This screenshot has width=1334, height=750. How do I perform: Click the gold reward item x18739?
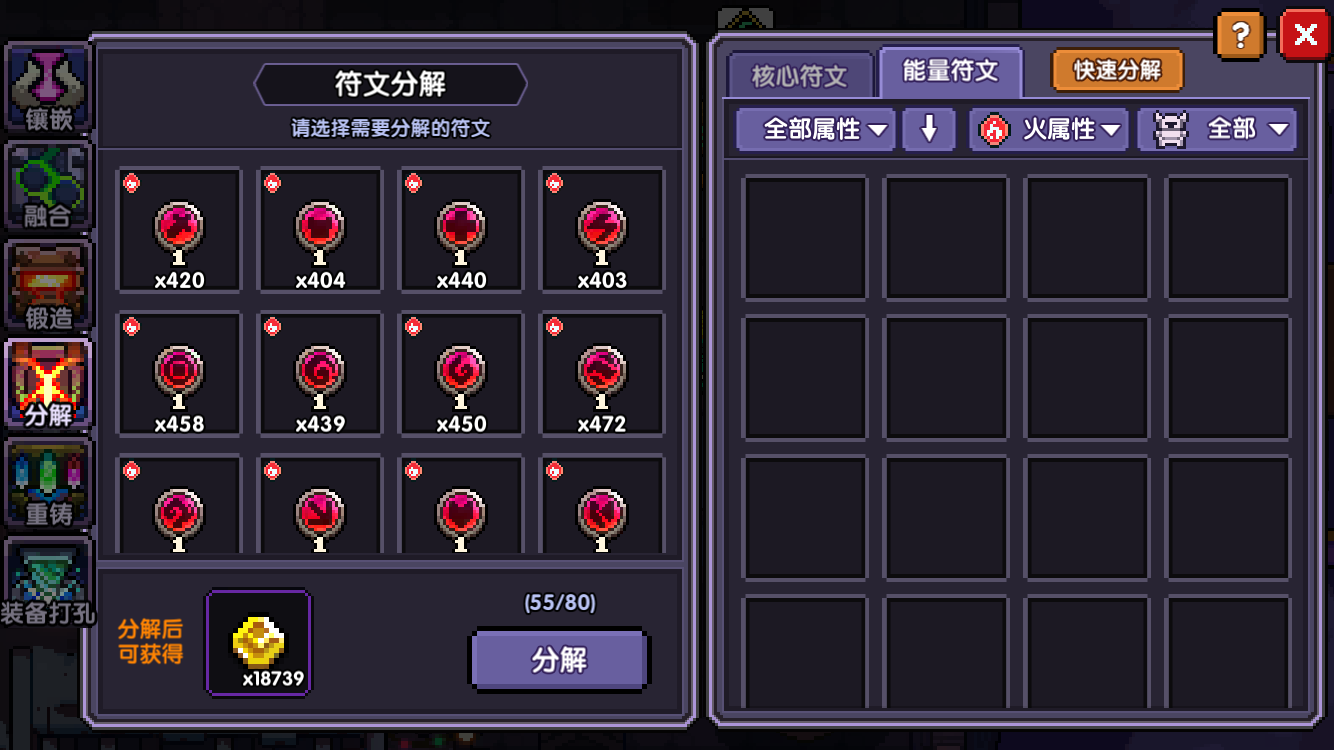coord(259,642)
